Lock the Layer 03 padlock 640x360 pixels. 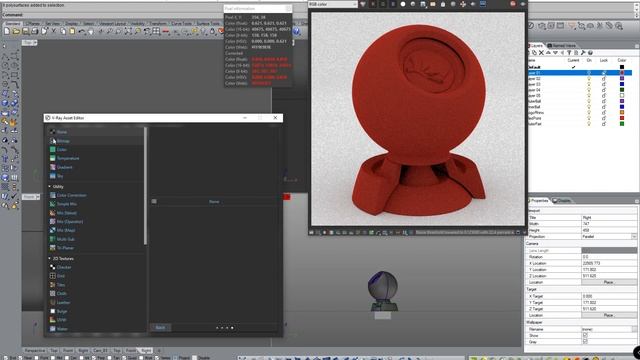pos(604,84)
